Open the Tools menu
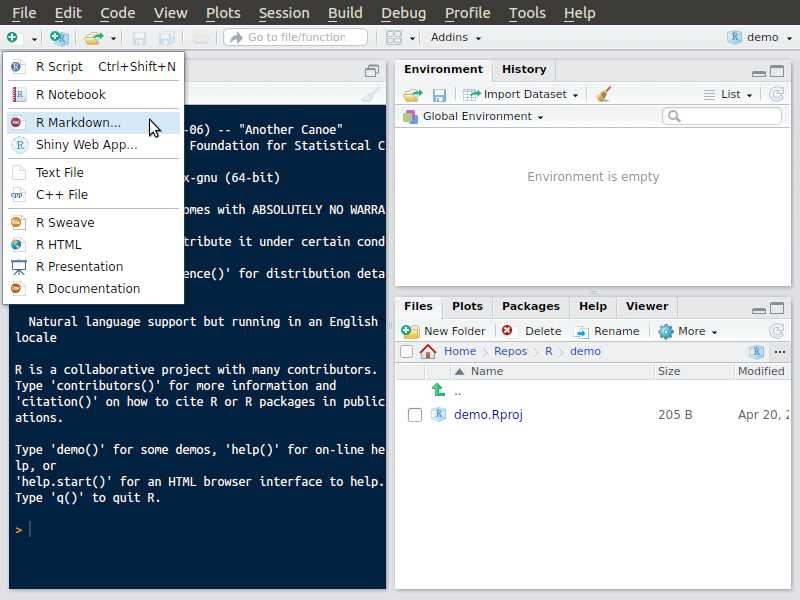Viewport: 800px width, 600px height. [x=527, y=13]
